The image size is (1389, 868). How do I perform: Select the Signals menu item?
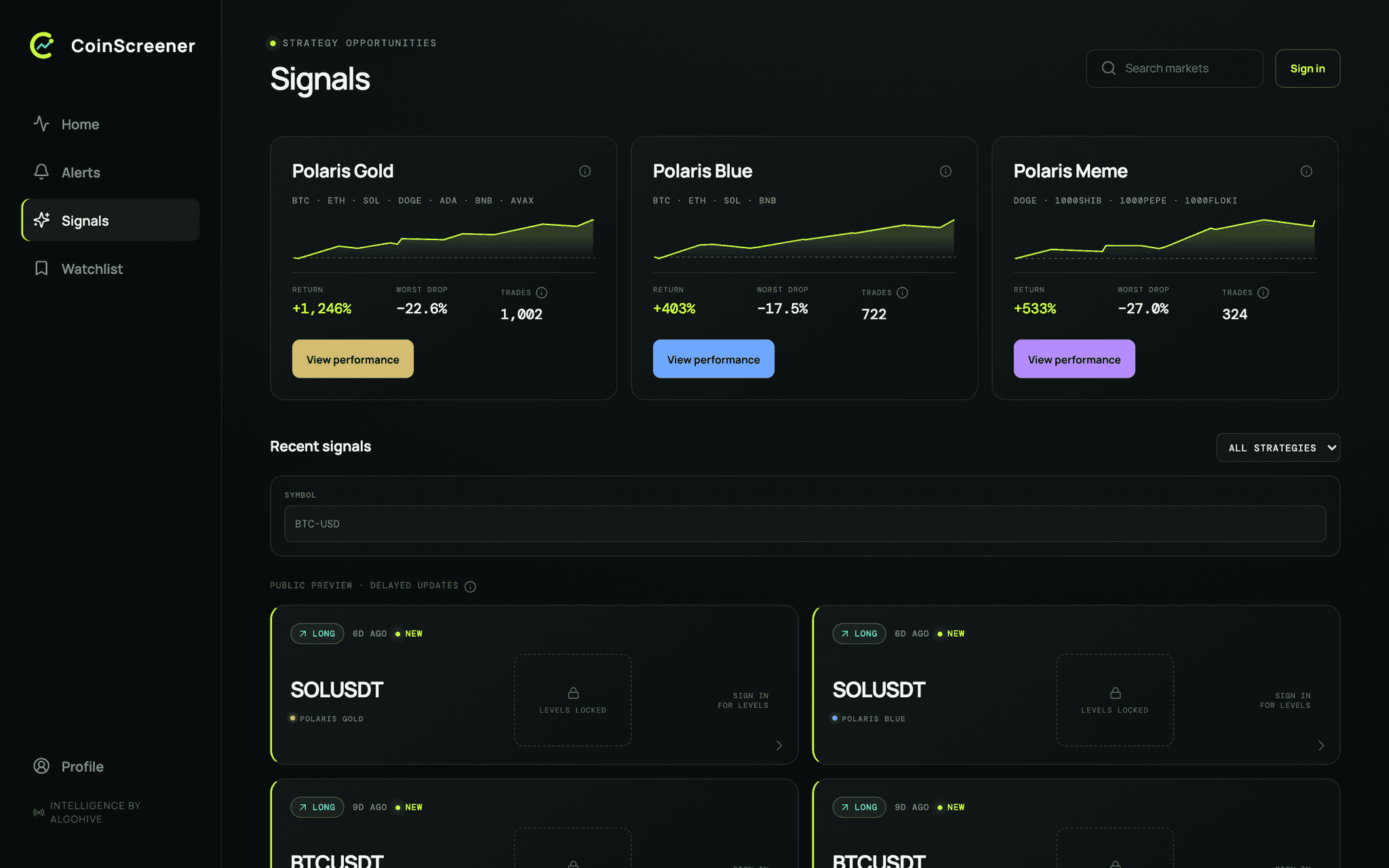(x=111, y=220)
